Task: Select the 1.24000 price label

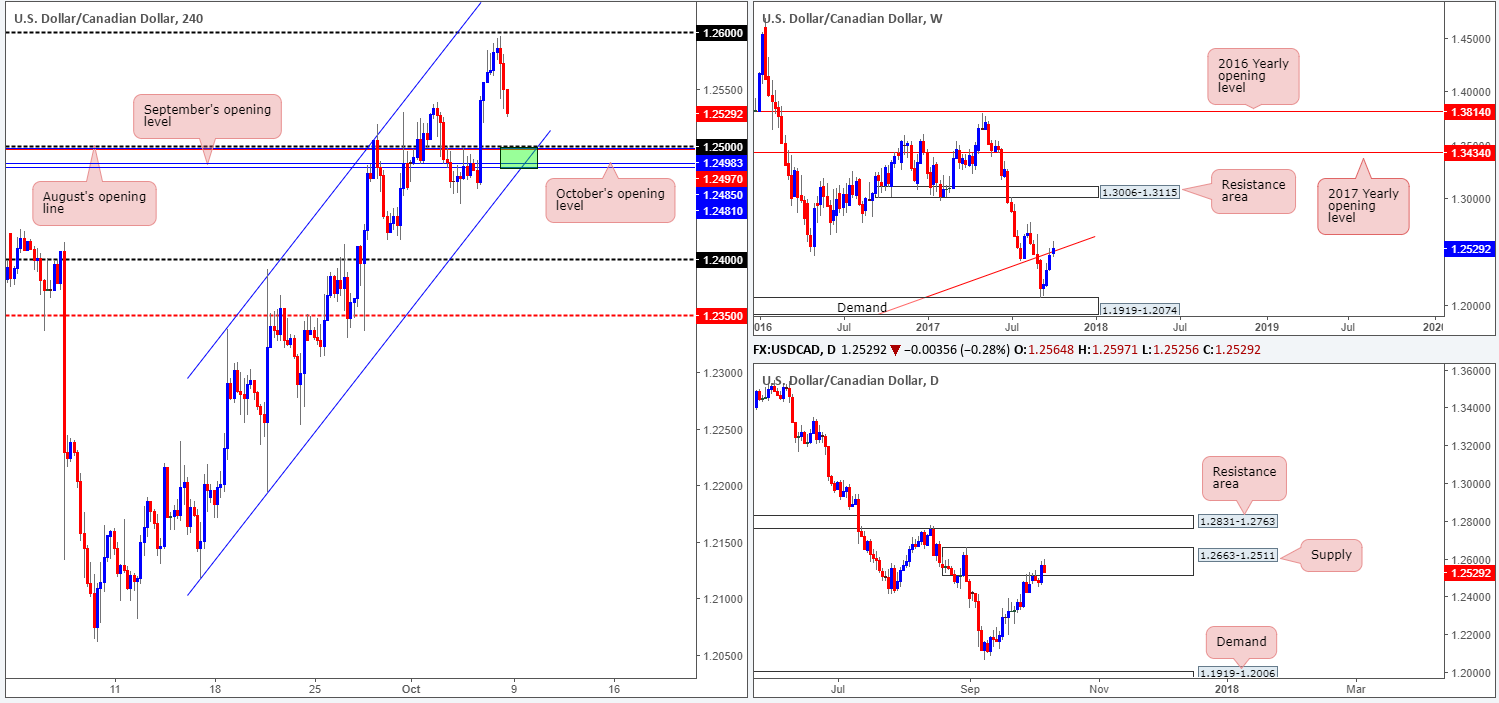Action: [720, 259]
